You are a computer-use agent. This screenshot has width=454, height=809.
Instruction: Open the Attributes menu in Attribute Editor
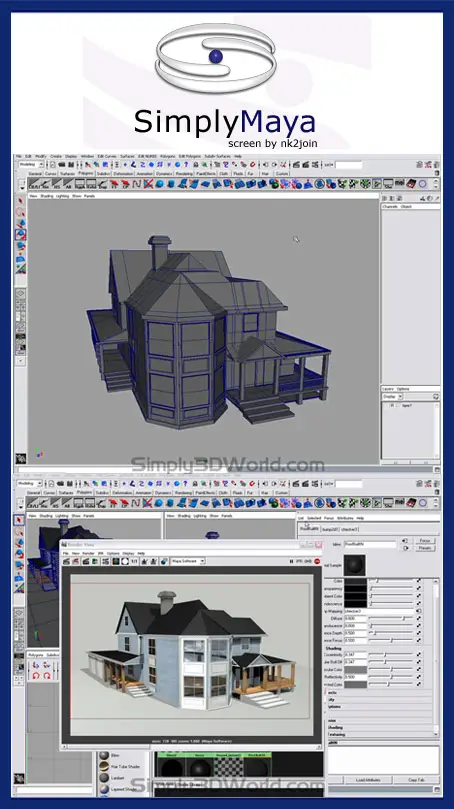point(345,518)
